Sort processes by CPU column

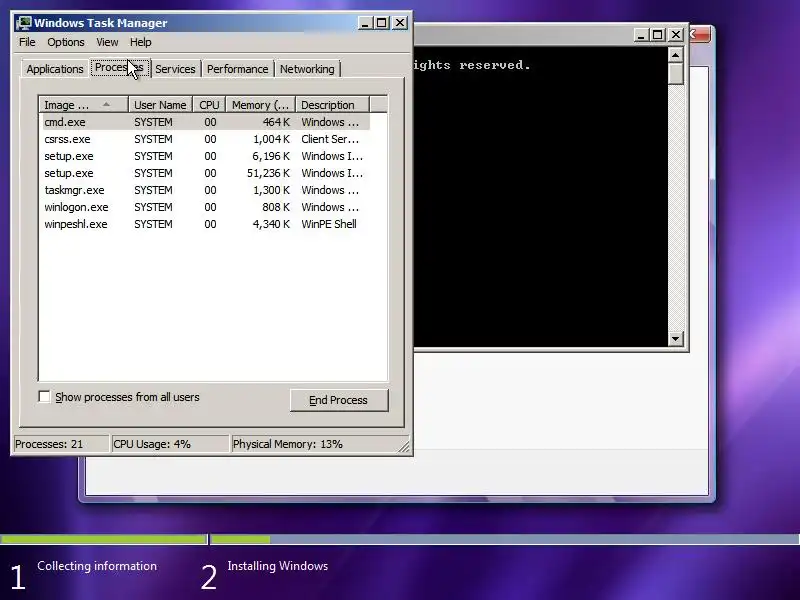coord(209,105)
